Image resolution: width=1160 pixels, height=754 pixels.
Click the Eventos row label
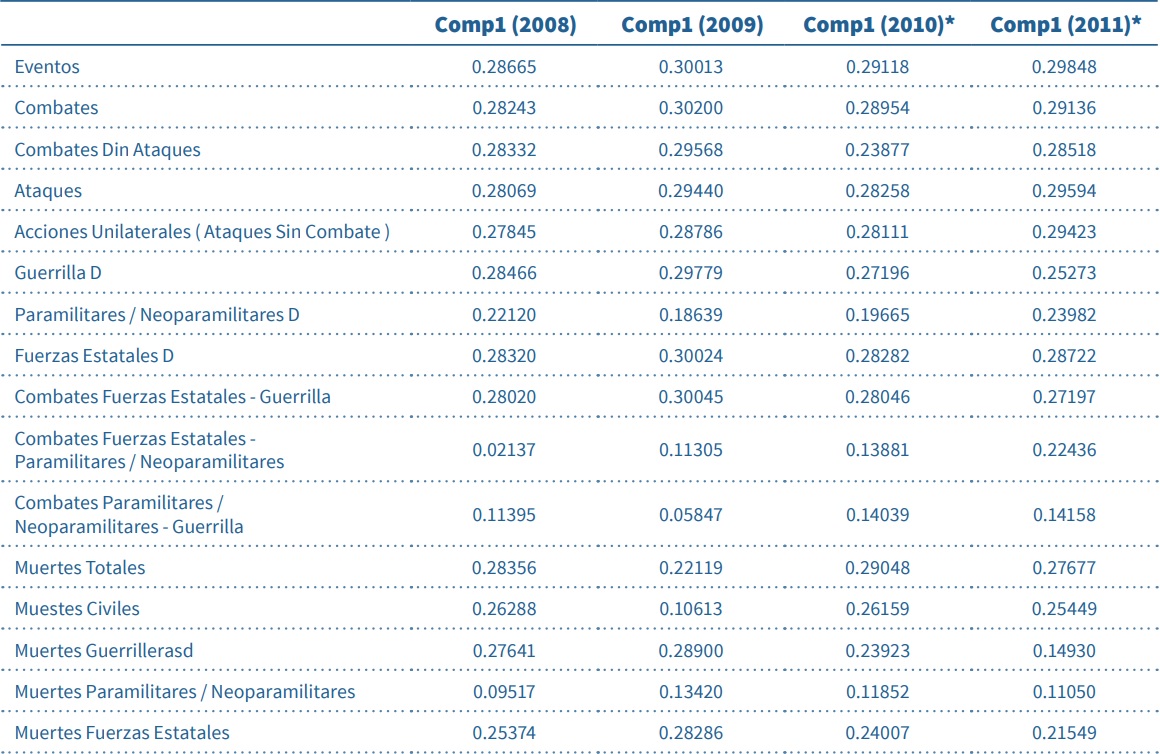[x=47, y=67]
